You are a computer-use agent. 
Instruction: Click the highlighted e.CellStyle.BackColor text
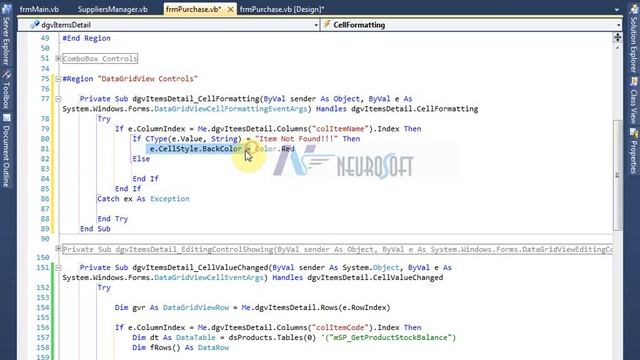196,149
